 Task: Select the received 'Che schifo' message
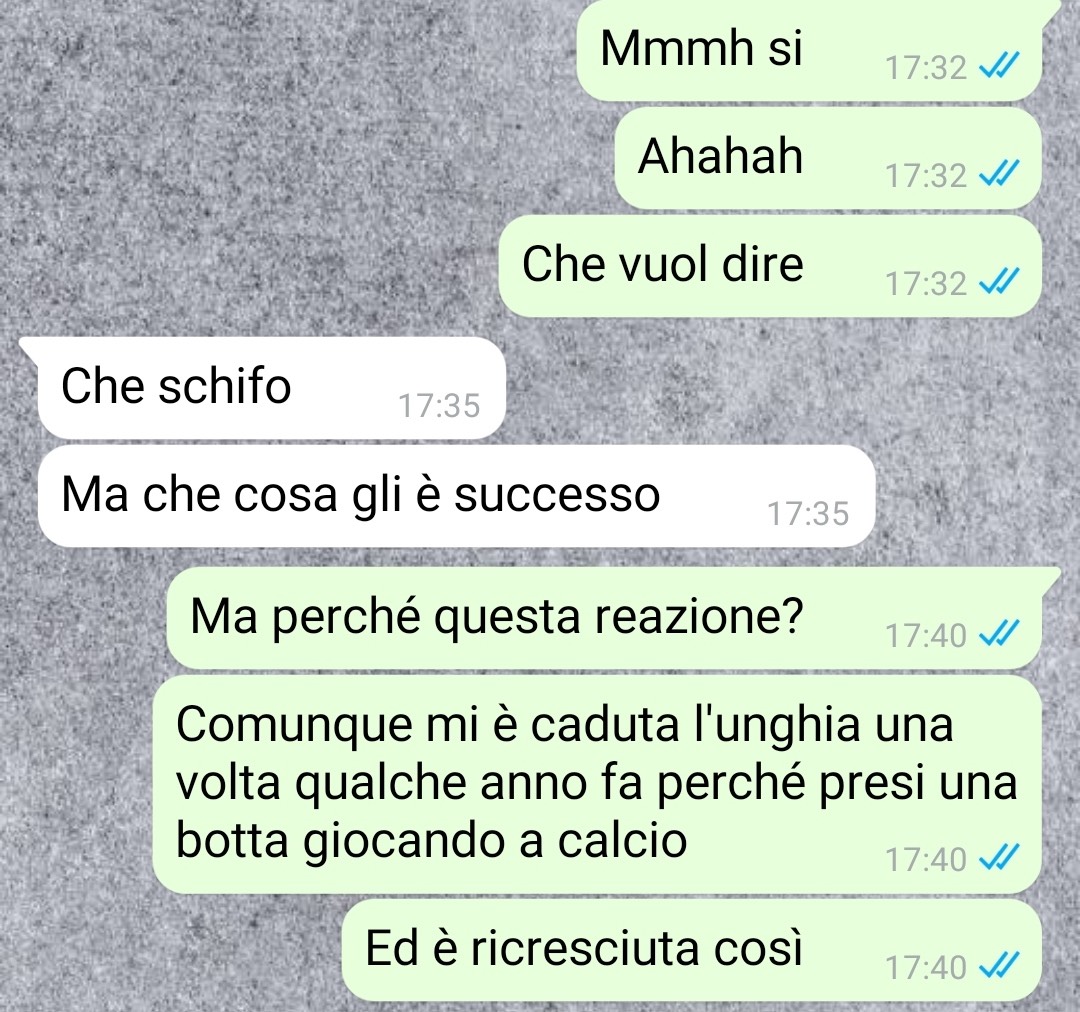[x=272, y=388]
